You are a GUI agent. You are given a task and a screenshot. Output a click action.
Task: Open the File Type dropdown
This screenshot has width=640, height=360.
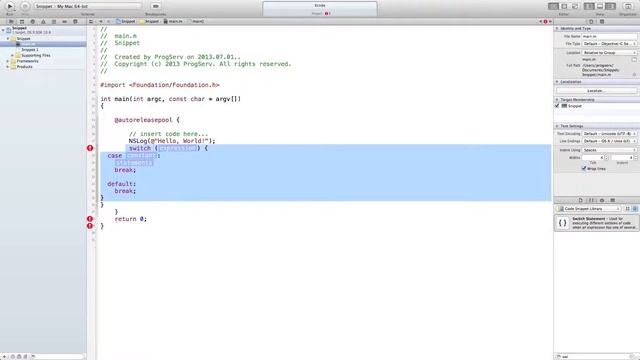[609, 44]
